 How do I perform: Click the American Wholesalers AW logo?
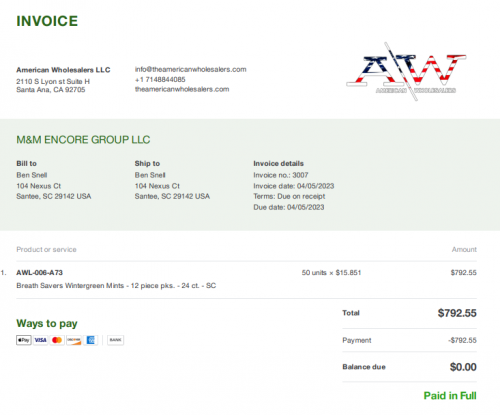pyautogui.click(x=406, y=71)
